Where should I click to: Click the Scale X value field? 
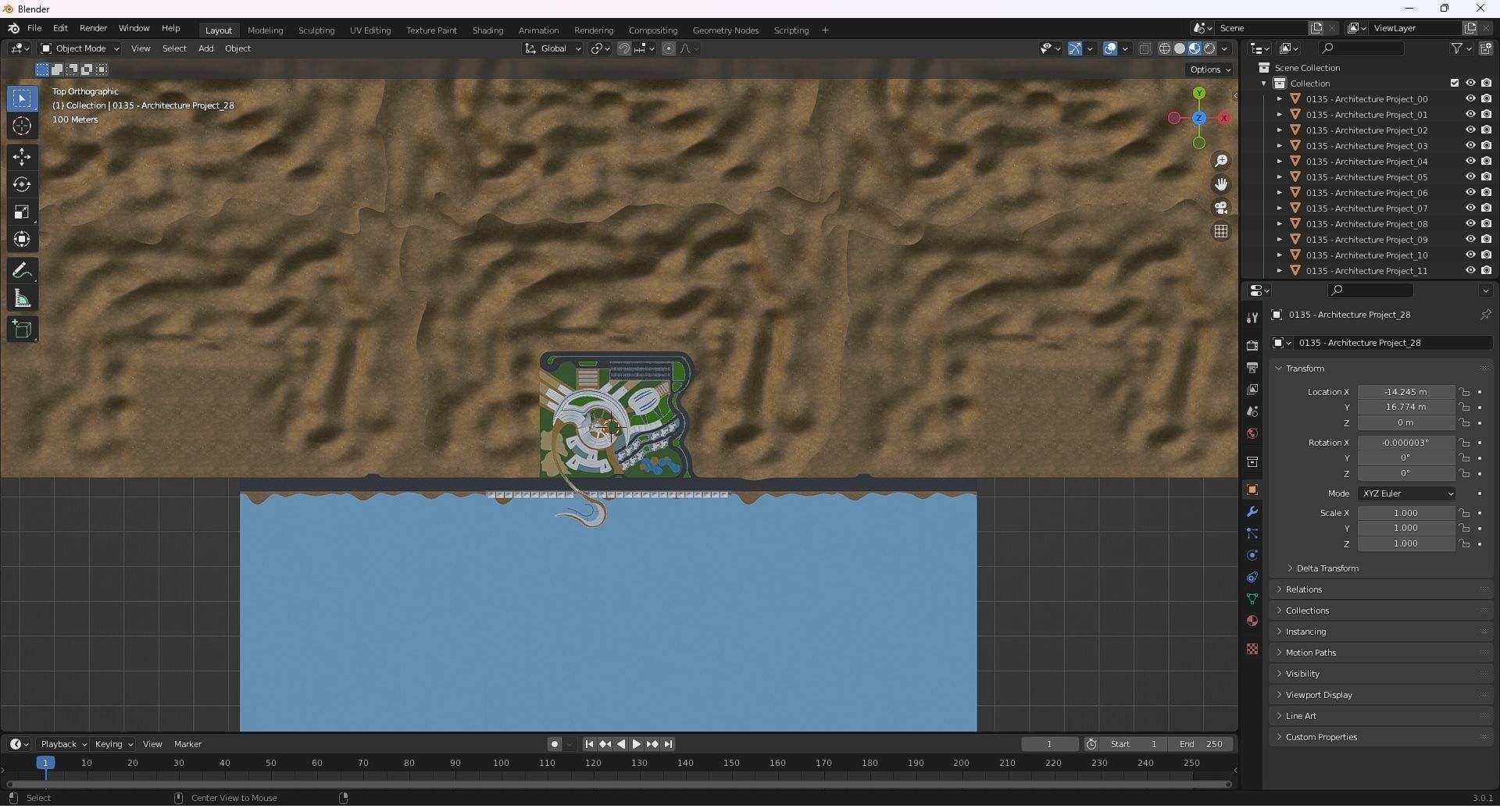pyautogui.click(x=1405, y=513)
